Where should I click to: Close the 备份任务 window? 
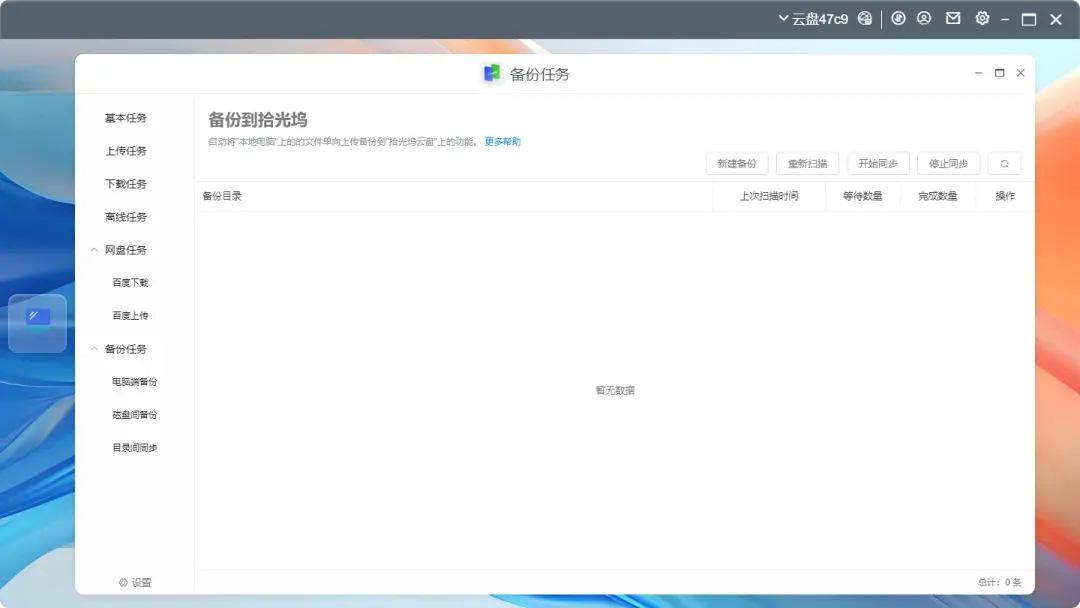(1021, 73)
